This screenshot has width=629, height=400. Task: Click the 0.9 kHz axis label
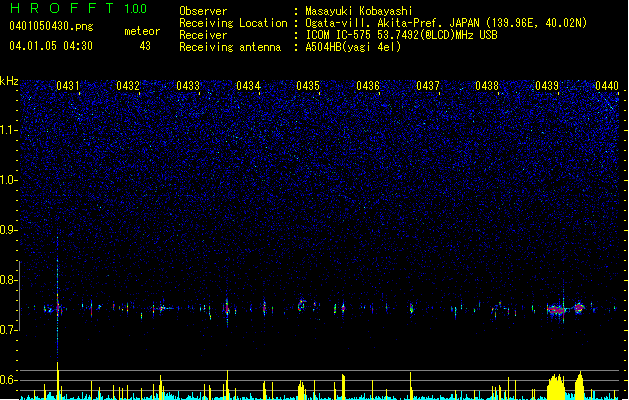[x=9, y=230]
